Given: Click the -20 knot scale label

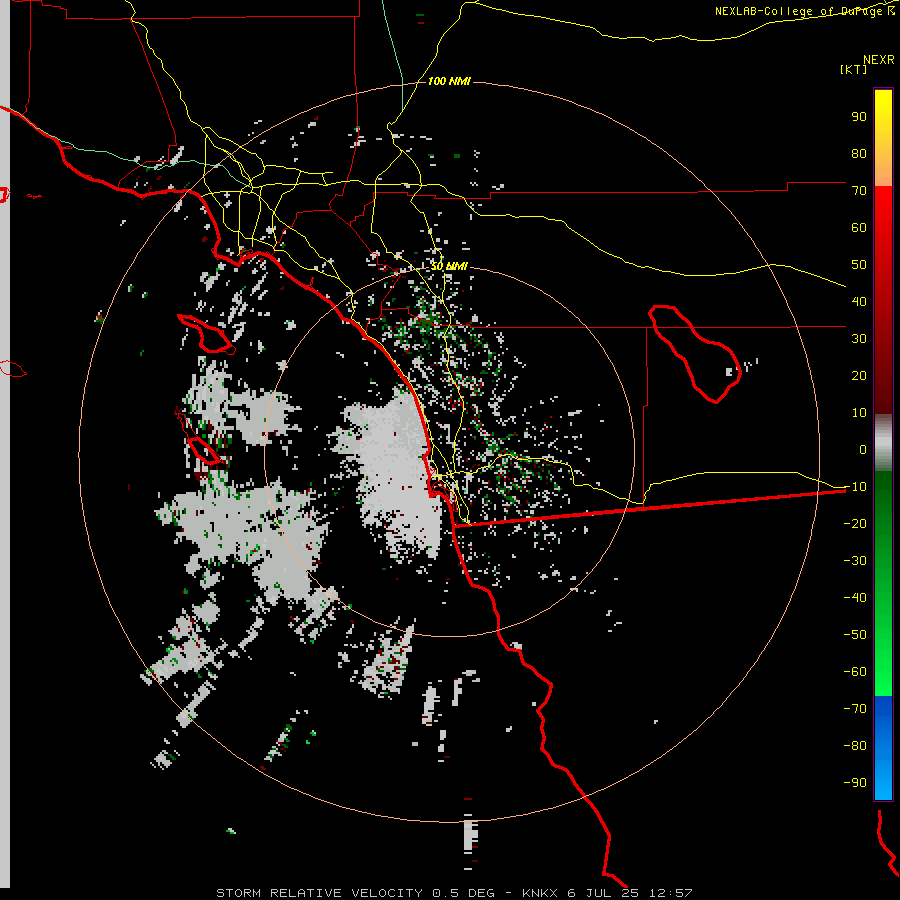Looking at the screenshot, I should point(855,523).
